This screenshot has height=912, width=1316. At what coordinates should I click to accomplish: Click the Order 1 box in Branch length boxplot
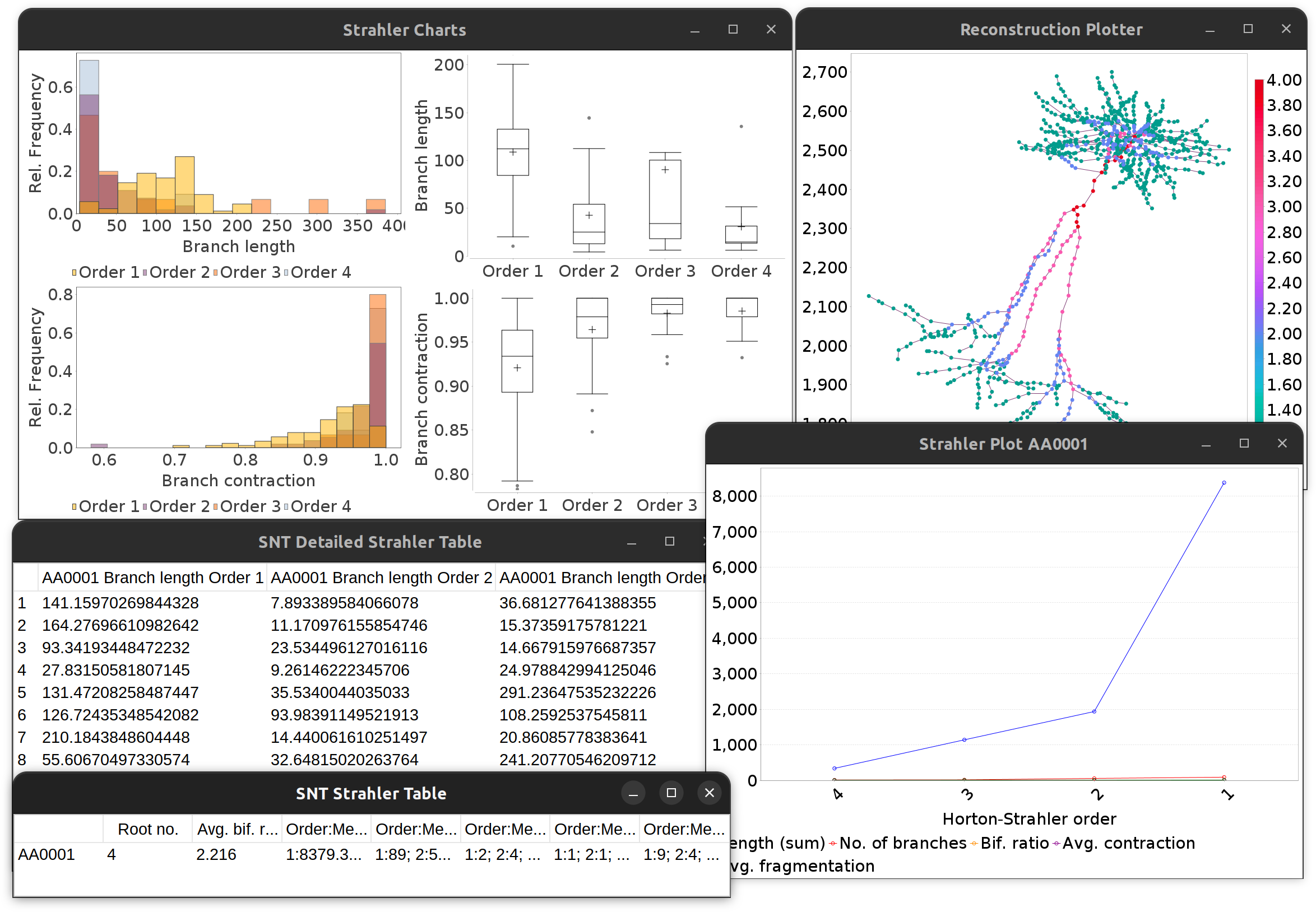point(513,152)
